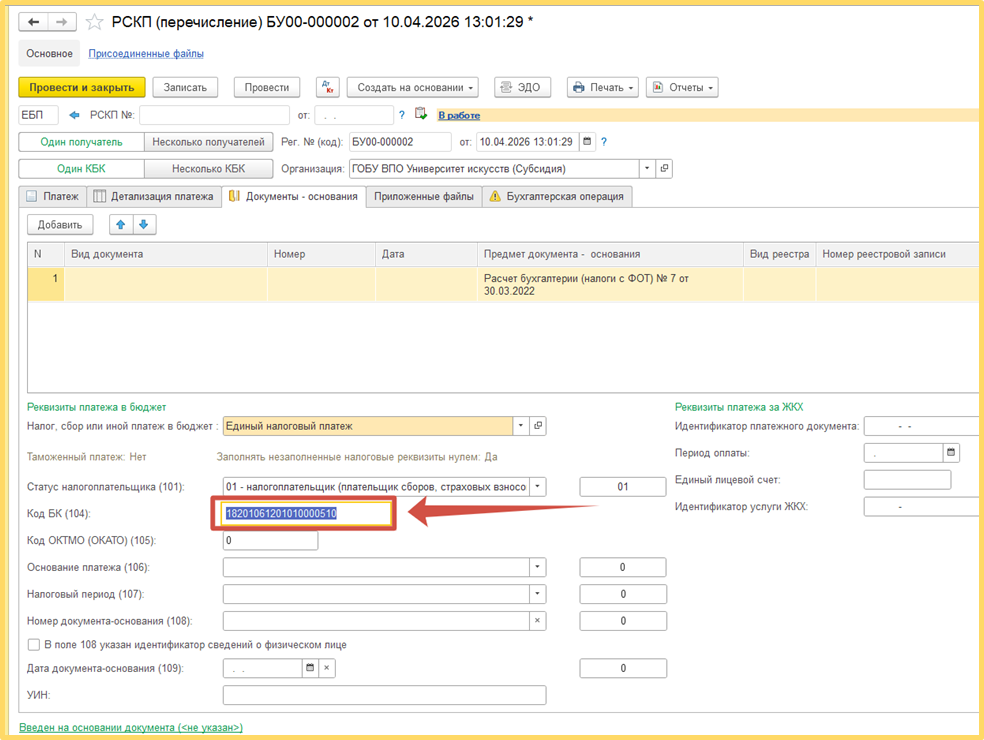The image size is (984, 740).
Task: Go forward with the right arrow button
Action: tap(62, 22)
